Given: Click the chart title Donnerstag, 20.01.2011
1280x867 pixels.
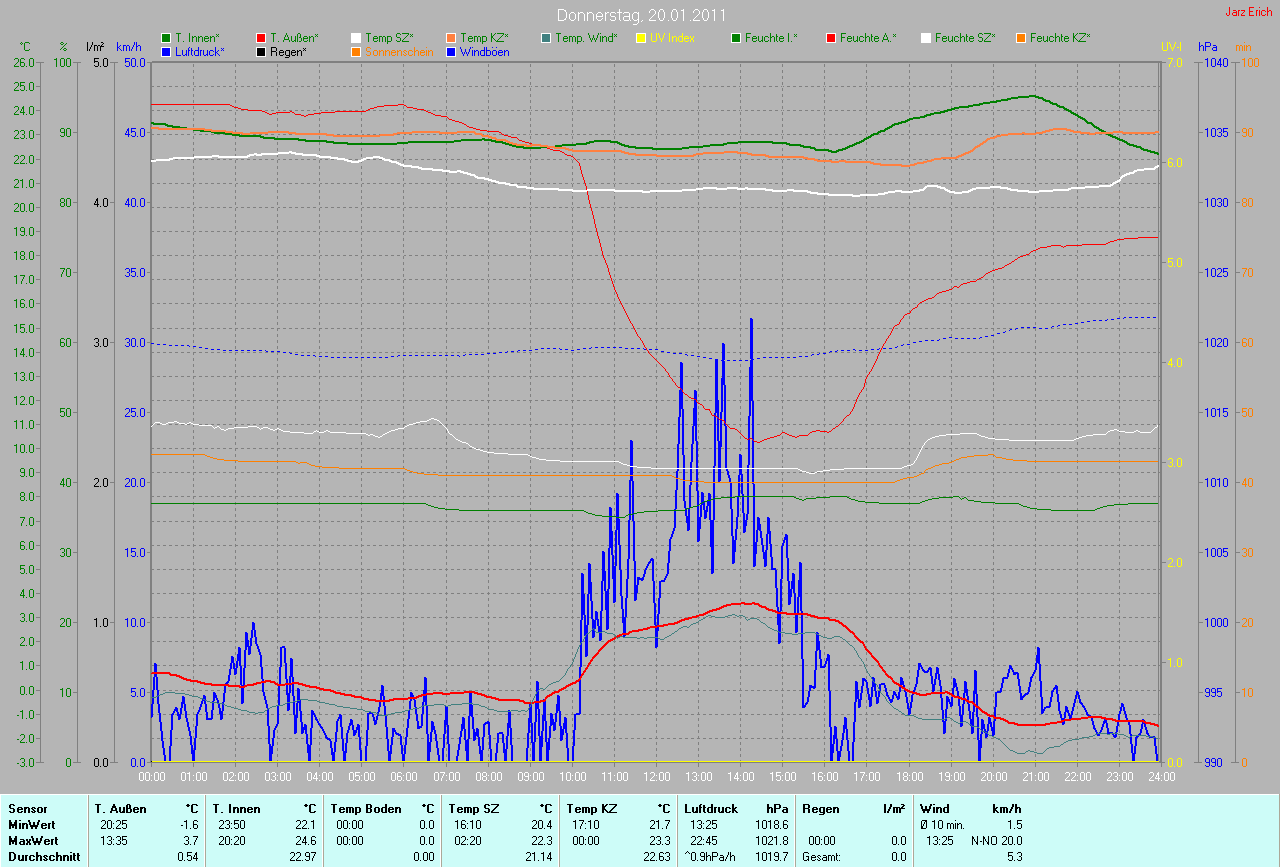Looking at the screenshot, I should (640, 15).
